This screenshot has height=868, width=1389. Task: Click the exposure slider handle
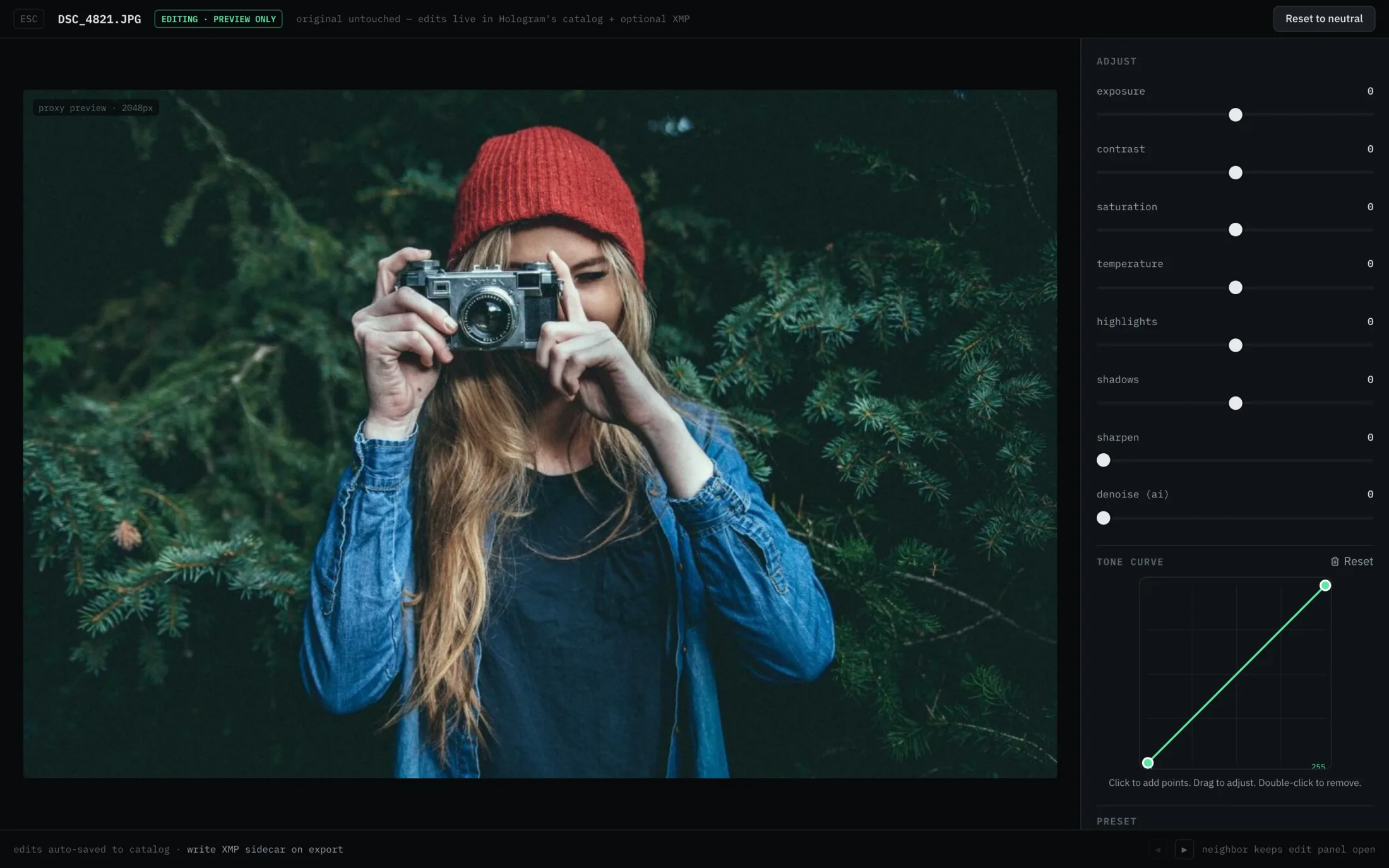coord(1236,115)
